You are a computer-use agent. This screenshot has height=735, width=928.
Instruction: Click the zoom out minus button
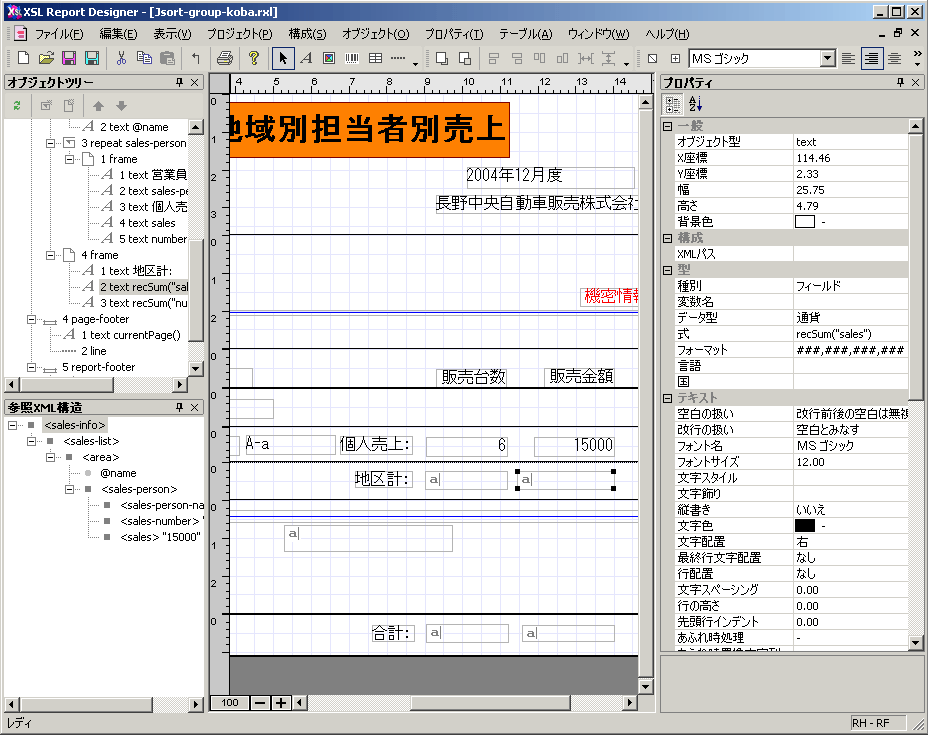coord(260,703)
